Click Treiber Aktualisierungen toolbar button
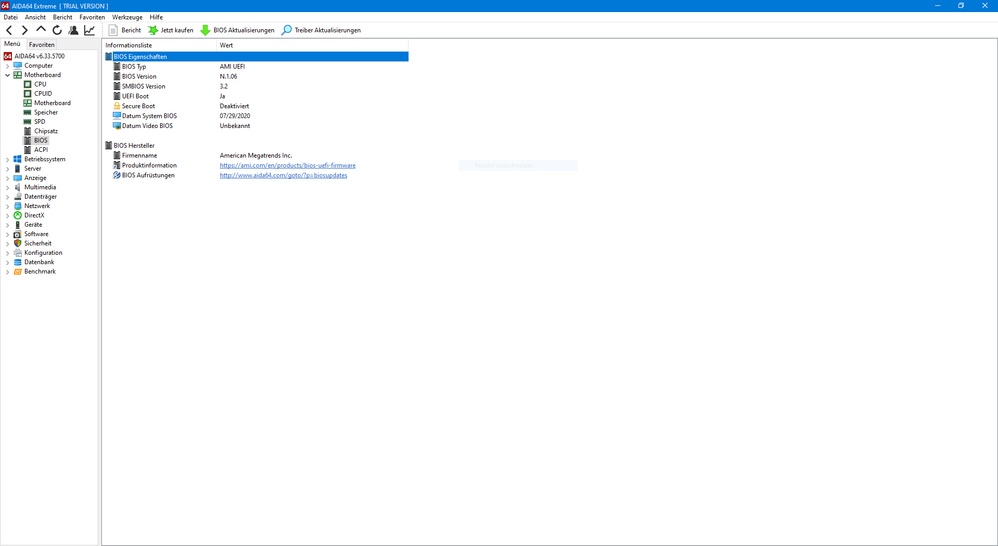Screen dimensions: 998x546 pyautogui.click(x=321, y=30)
